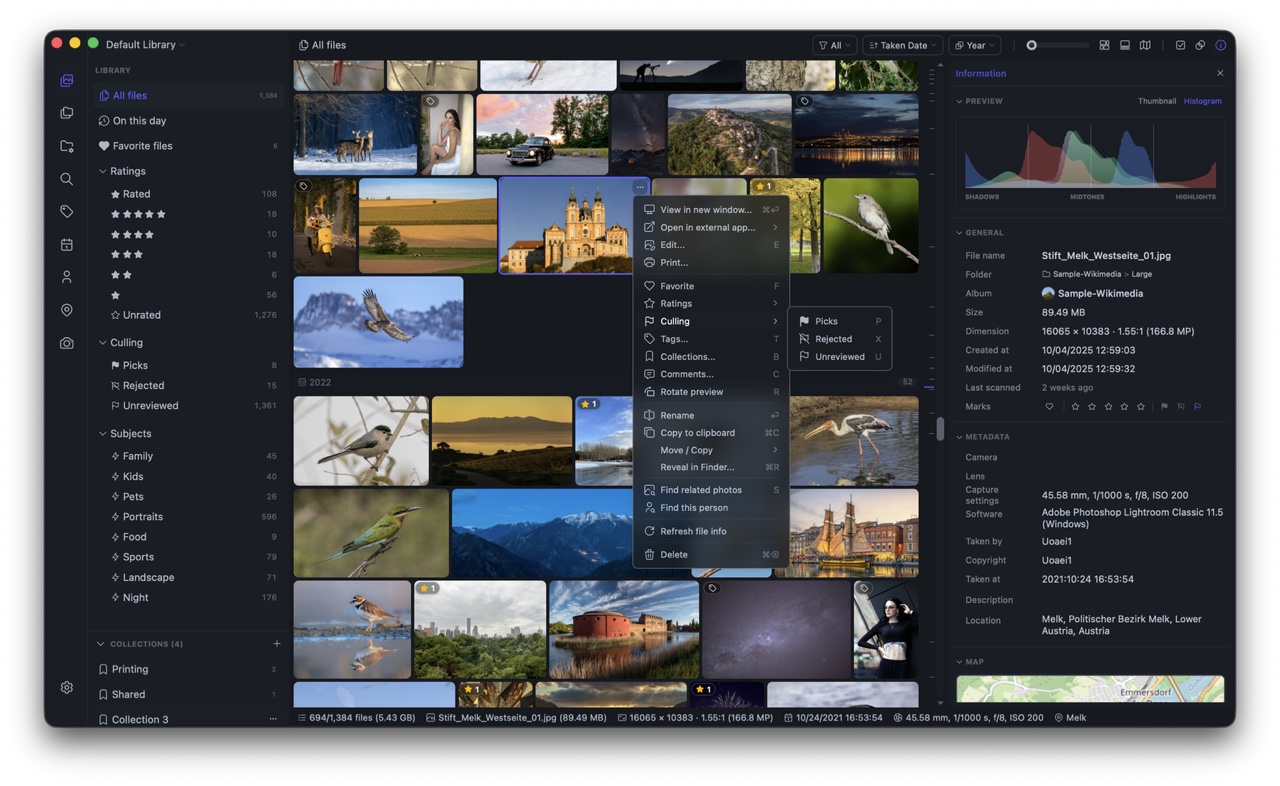This screenshot has width=1280, height=786.
Task: Switch to filmstrip view icon
Action: (1125, 45)
